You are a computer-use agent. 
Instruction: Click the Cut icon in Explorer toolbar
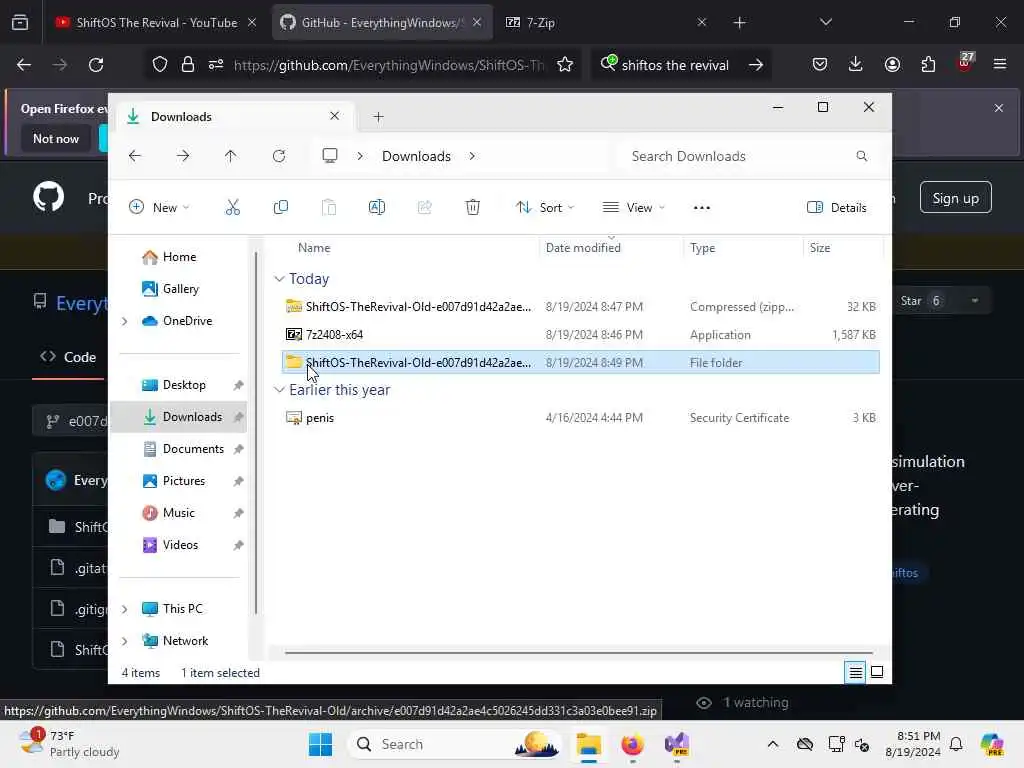point(232,208)
